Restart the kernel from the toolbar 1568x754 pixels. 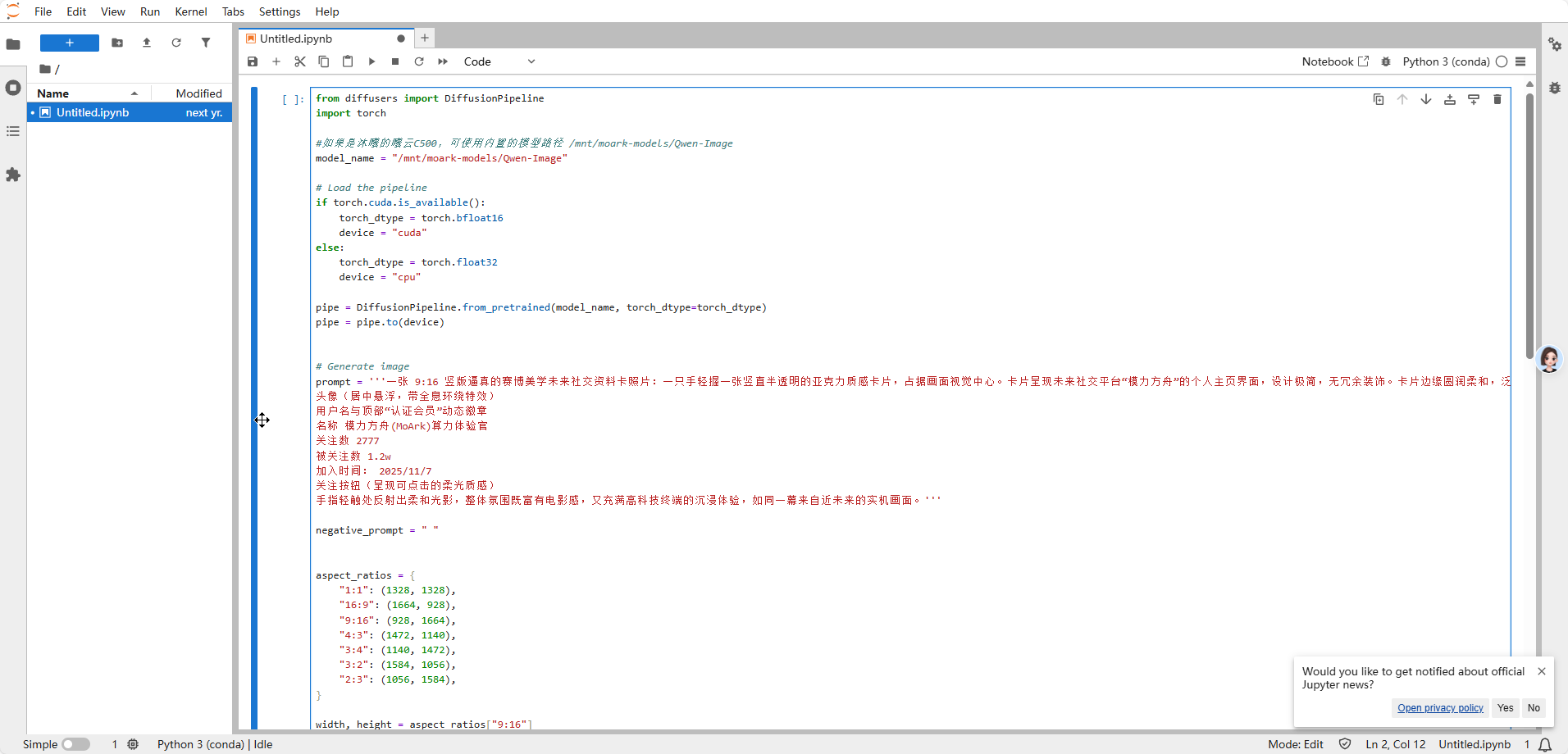(419, 61)
